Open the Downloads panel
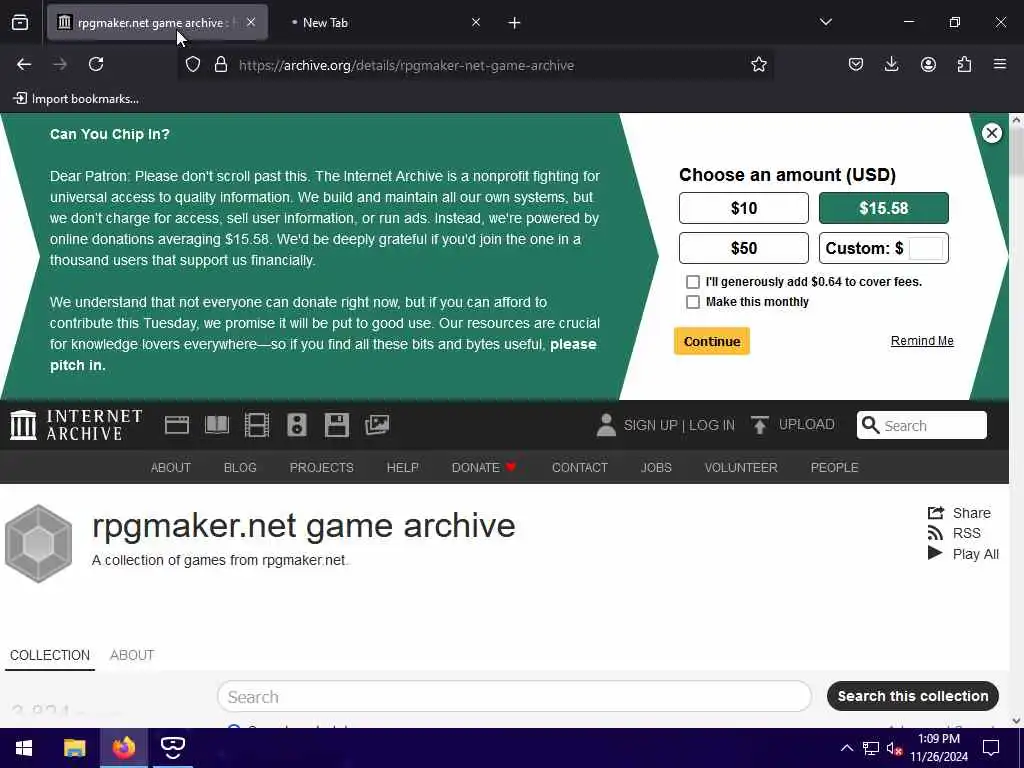The width and height of the screenshot is (1024, 768). (x=891, y=64)
